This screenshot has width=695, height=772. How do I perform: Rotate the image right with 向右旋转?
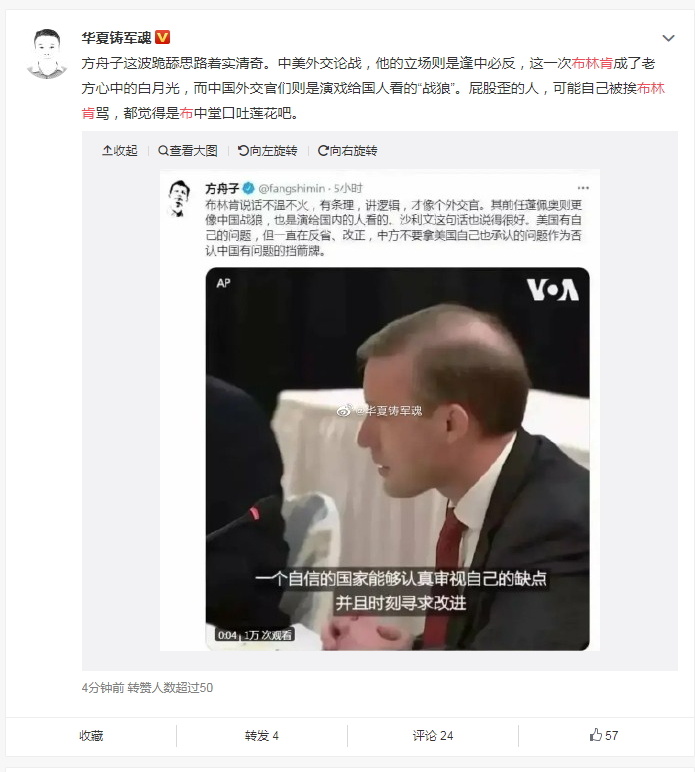[348, 151]
